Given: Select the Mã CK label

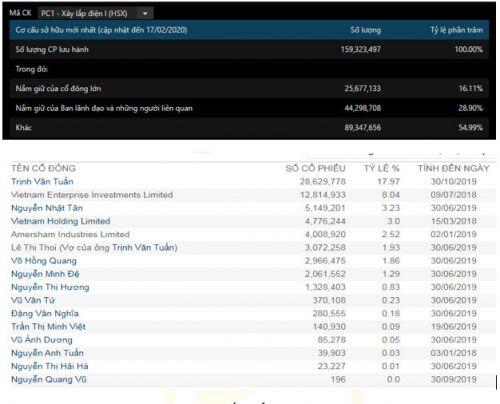Looking at the screenshot, I should (20, 13).
